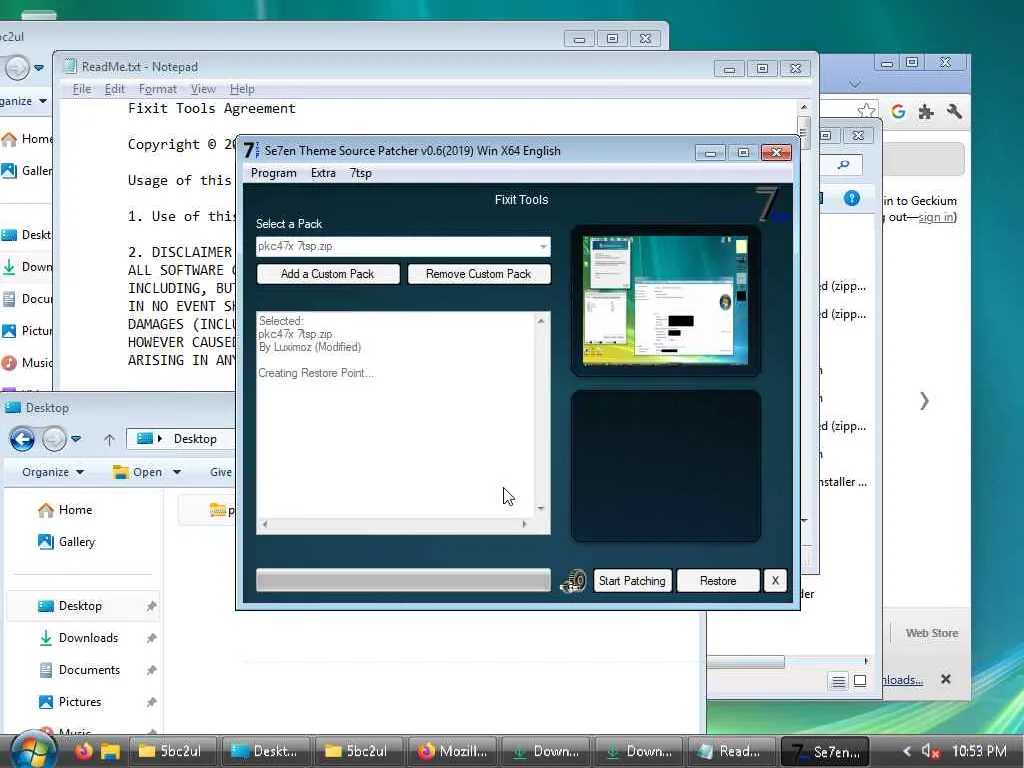
Task: Click Web Store link in browser
Action: point(931,633)
